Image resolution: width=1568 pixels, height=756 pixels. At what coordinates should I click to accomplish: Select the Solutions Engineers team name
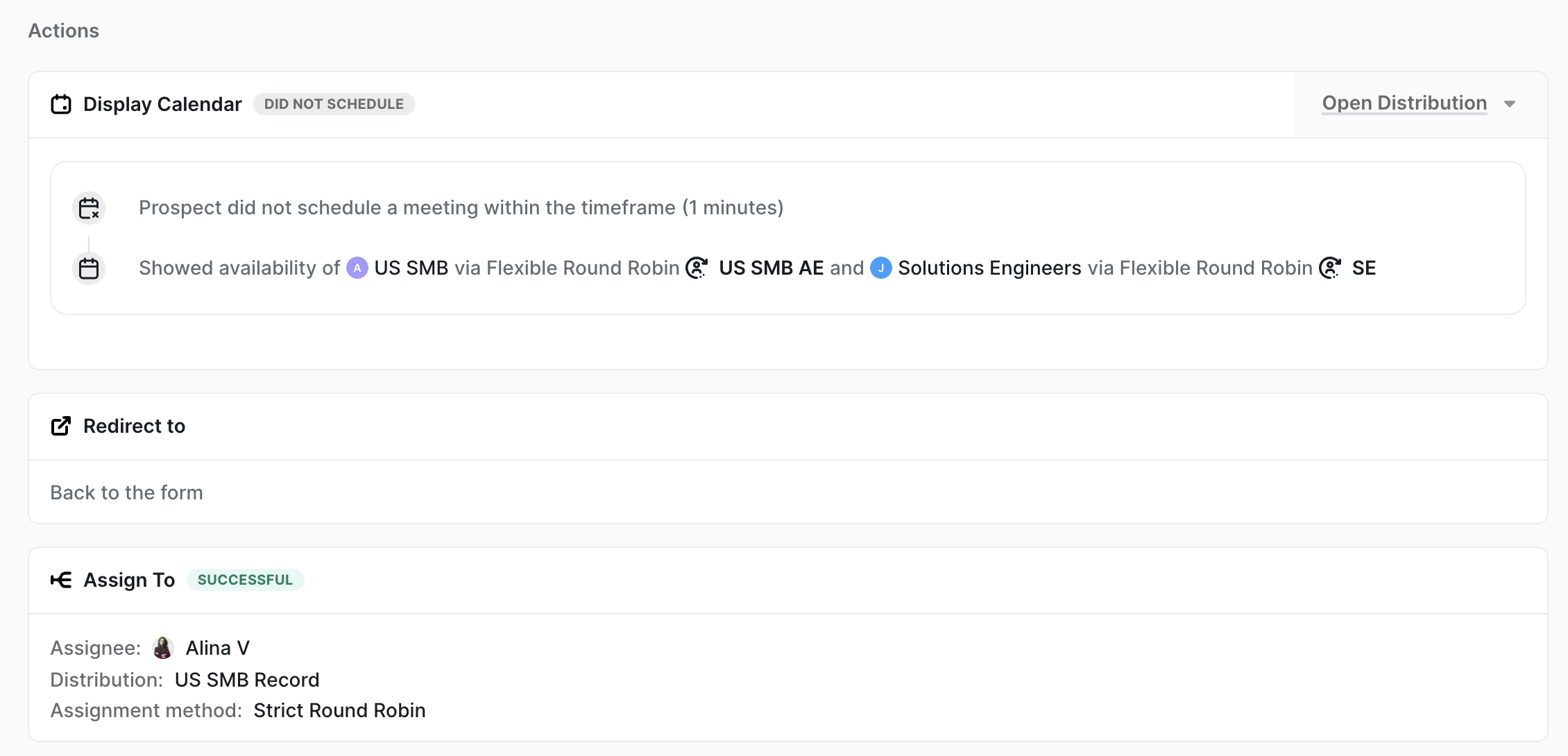[x=989, y=268]
